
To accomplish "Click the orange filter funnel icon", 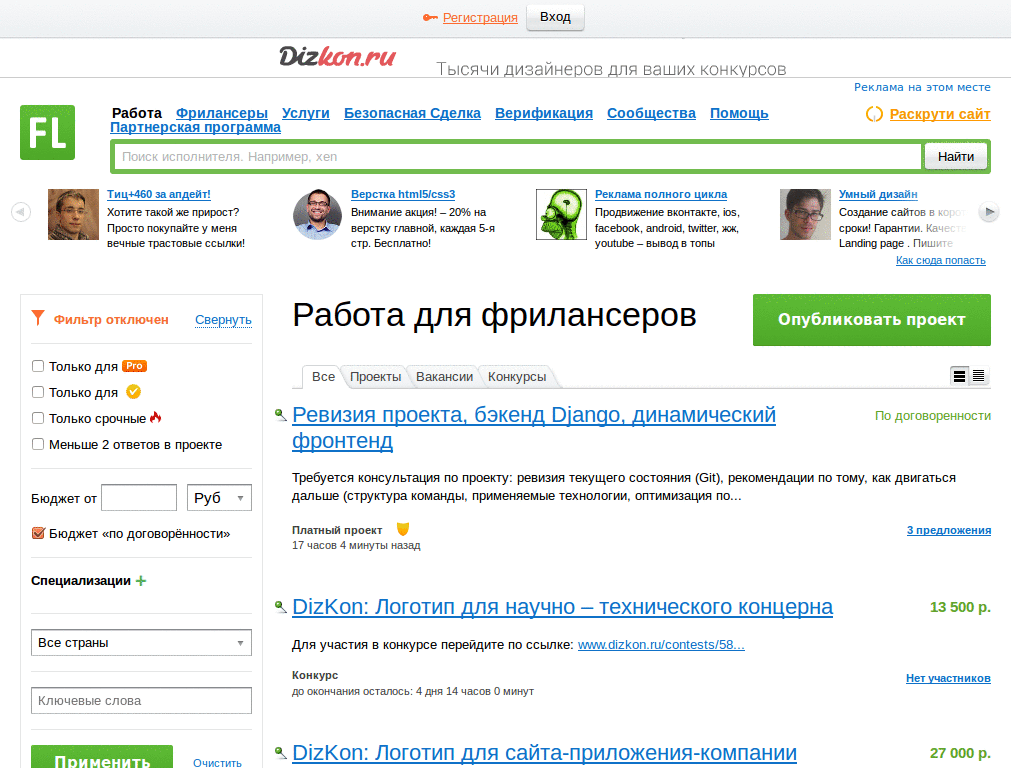I will (38, 318).
